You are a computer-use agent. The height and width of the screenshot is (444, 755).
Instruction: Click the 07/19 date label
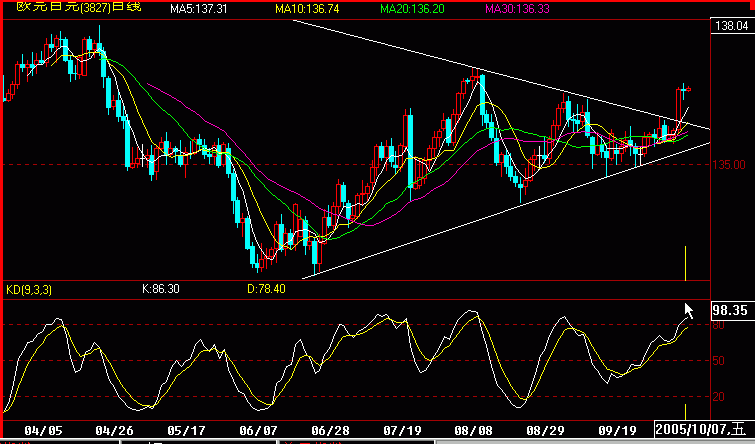tap(402, 430)
